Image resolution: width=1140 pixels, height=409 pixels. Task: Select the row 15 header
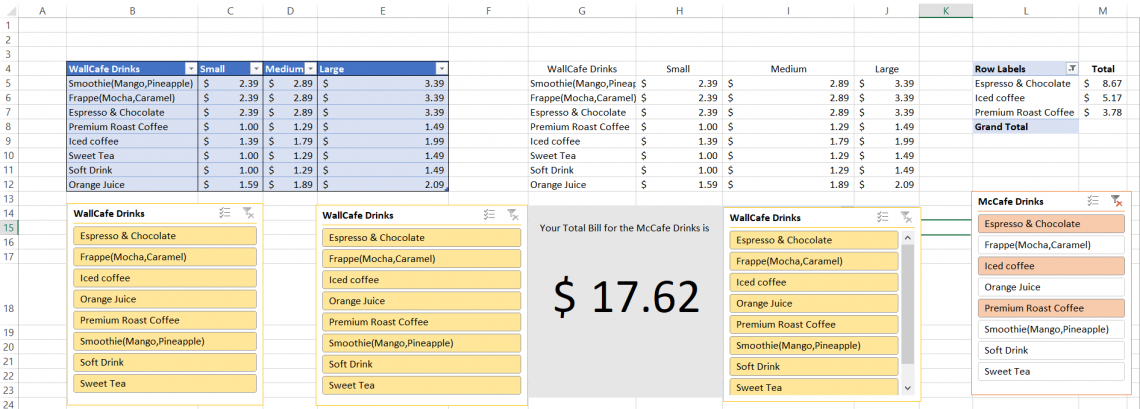pos(9,228)
